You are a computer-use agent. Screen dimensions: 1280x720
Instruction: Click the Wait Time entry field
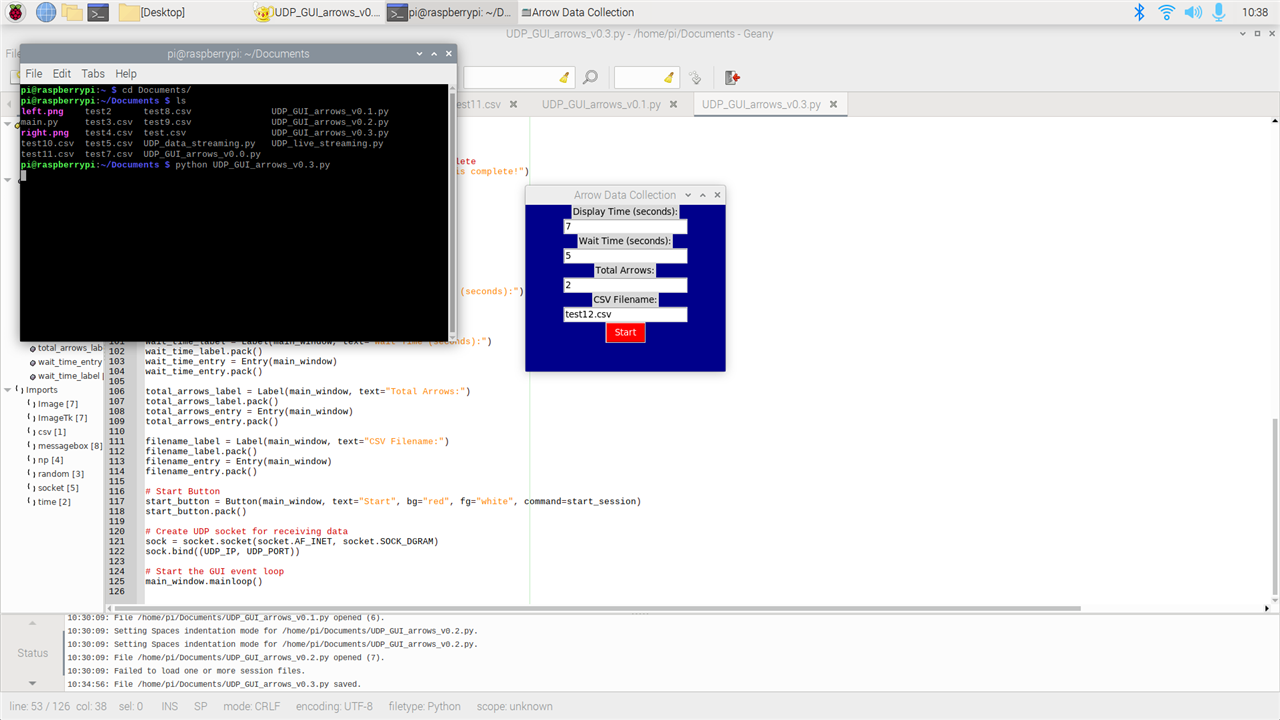pos(625,256)
